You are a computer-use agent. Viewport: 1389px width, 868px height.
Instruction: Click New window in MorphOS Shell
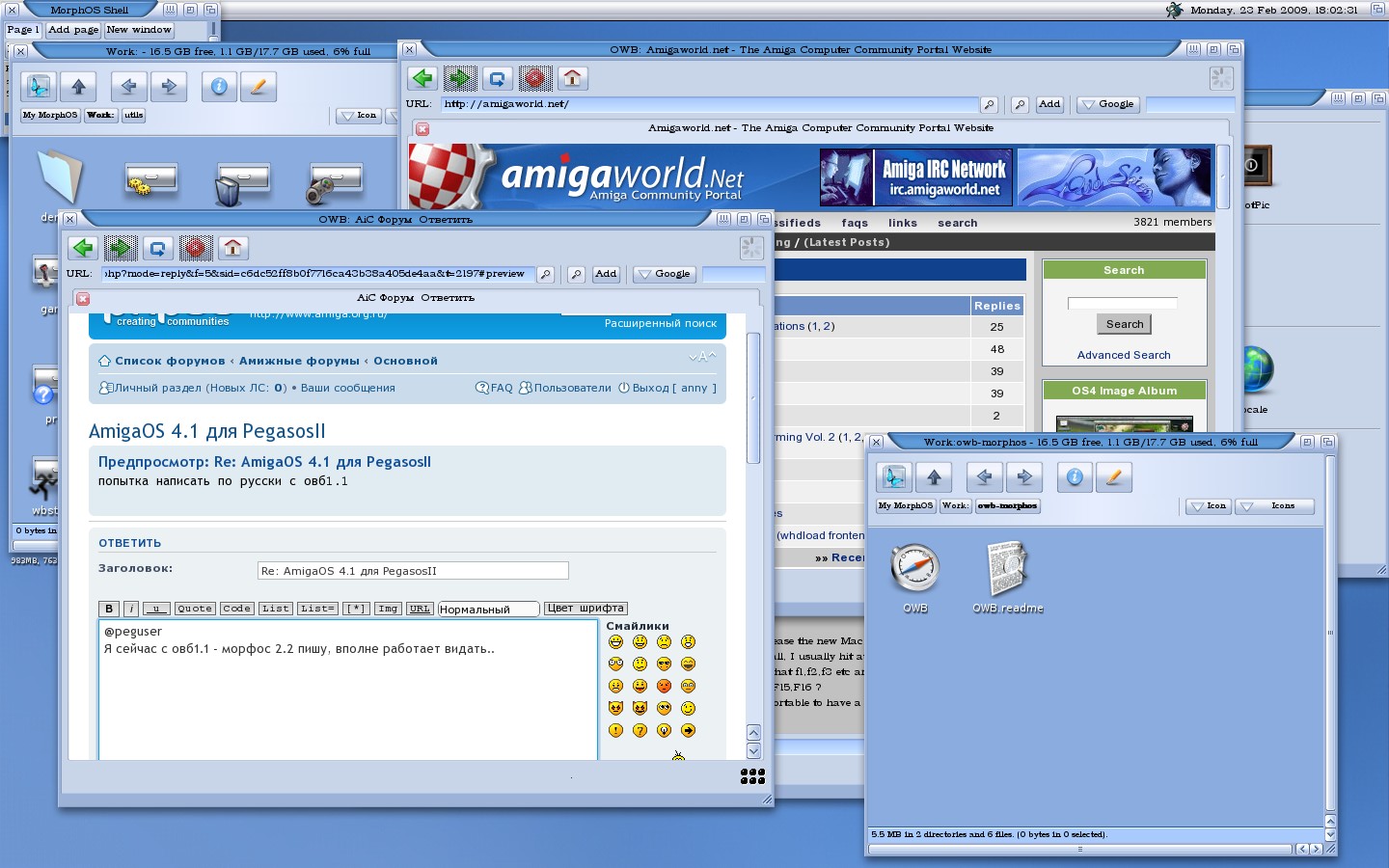139,30
